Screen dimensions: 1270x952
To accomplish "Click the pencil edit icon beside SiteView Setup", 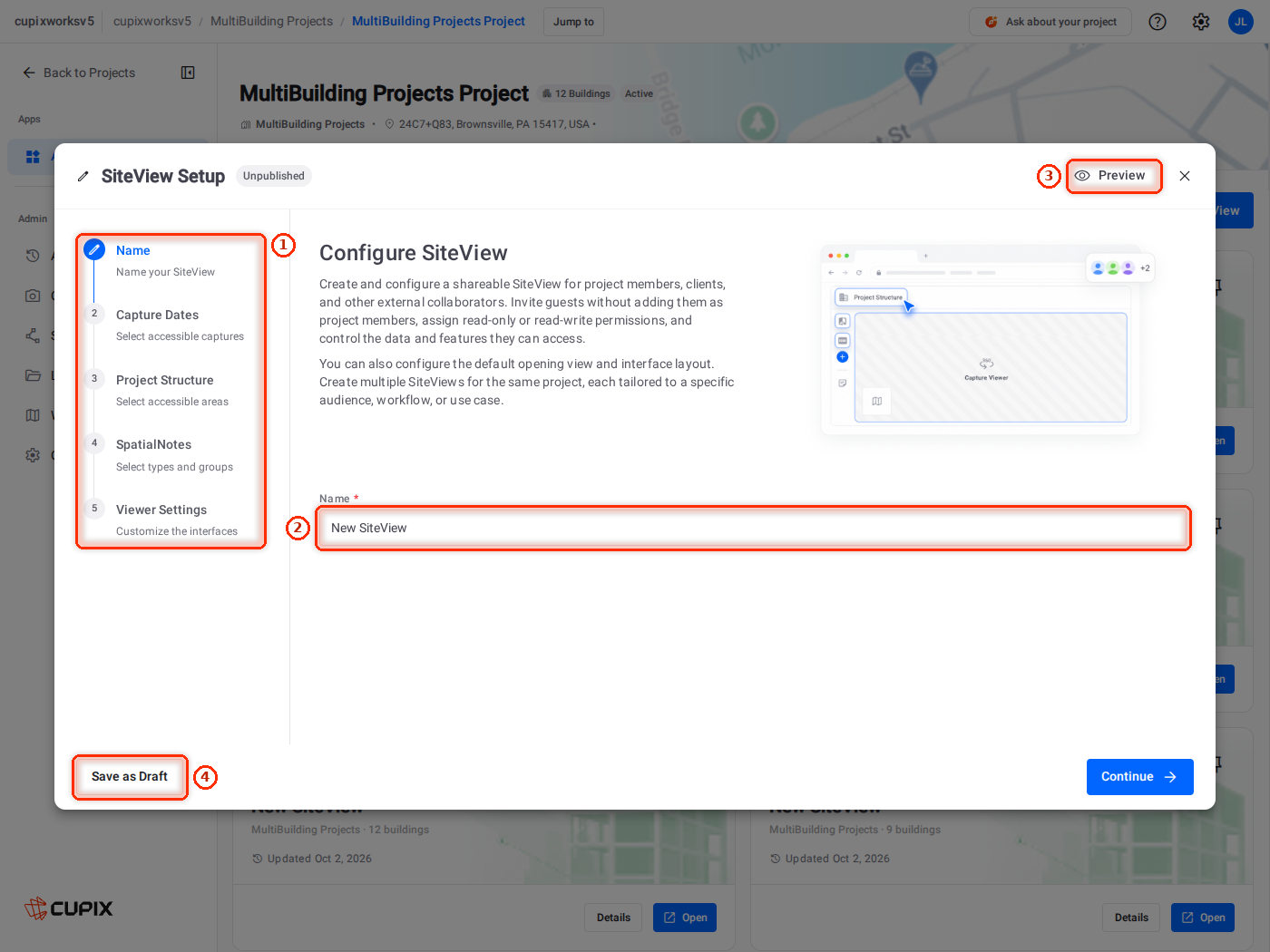I will tap(83, 177).
